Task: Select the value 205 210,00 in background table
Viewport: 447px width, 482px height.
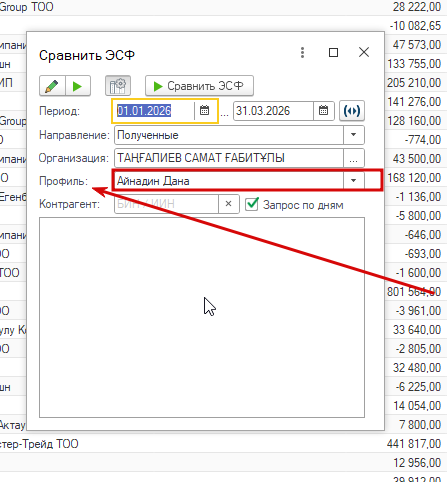Action: (x=414, y=83)
